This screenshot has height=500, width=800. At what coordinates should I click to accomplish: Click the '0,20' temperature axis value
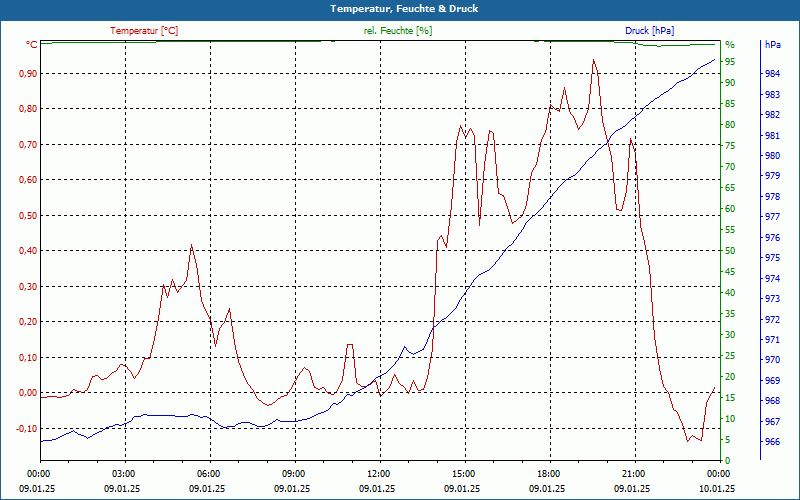click(x=29, y=321)
